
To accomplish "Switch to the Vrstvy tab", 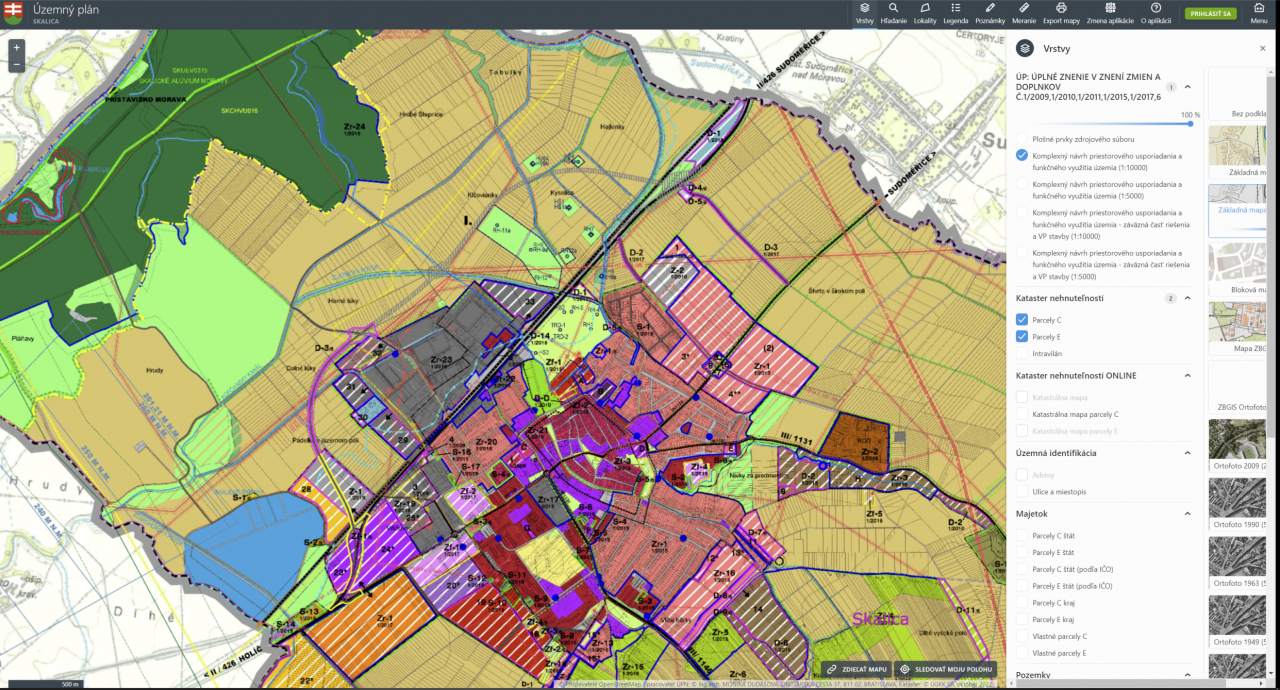I will pos(864,13).
